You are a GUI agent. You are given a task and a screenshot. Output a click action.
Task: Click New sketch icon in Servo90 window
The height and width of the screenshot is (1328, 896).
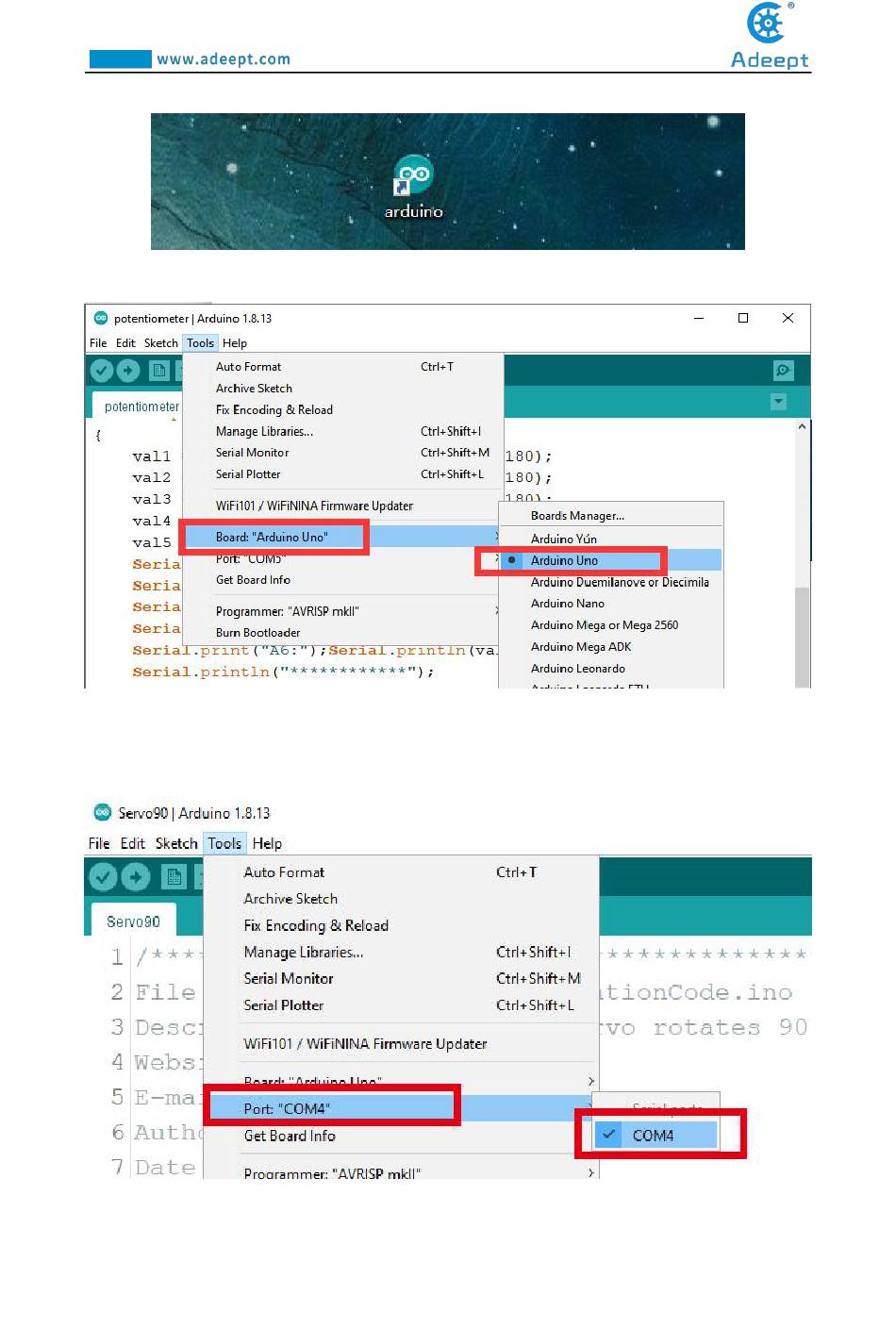[x=174, y=877]
